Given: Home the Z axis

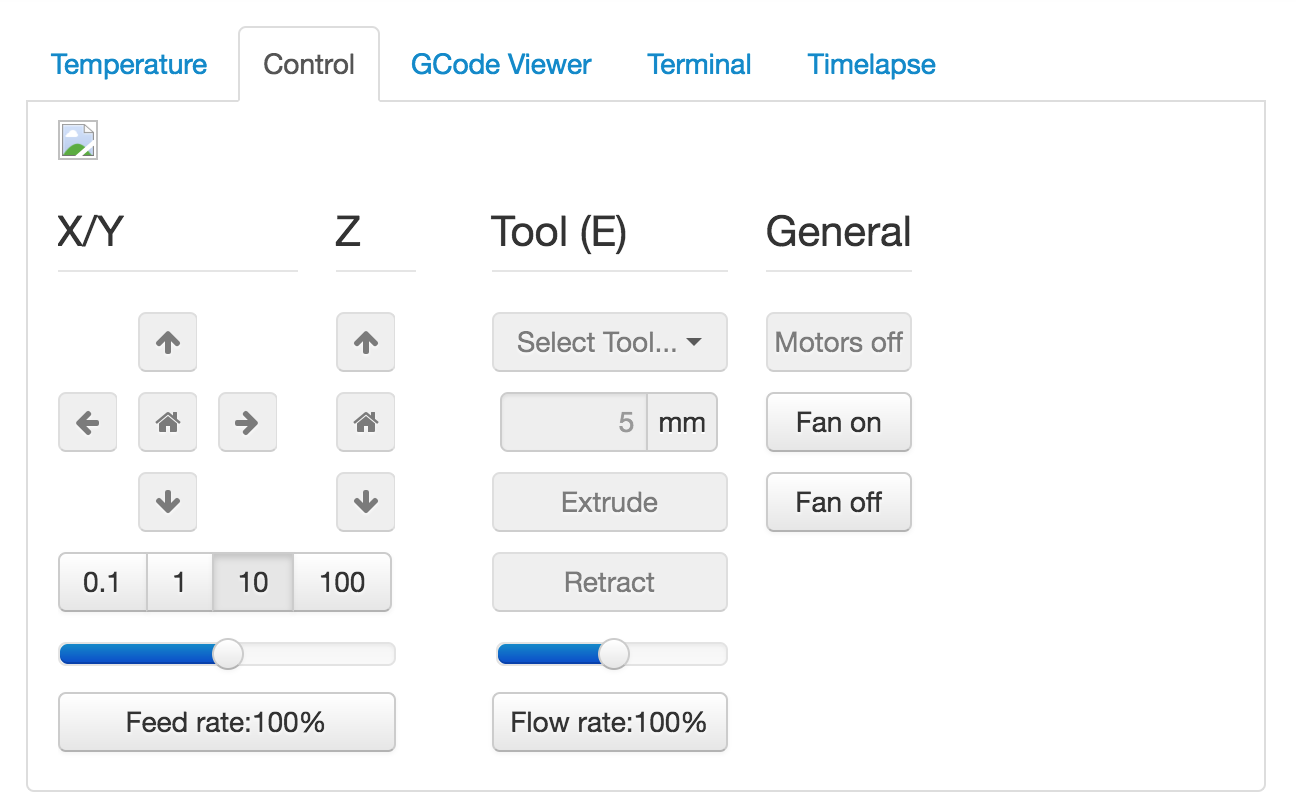Looking at the screenshot, I should pyautogui.click(x=366, y=422).
